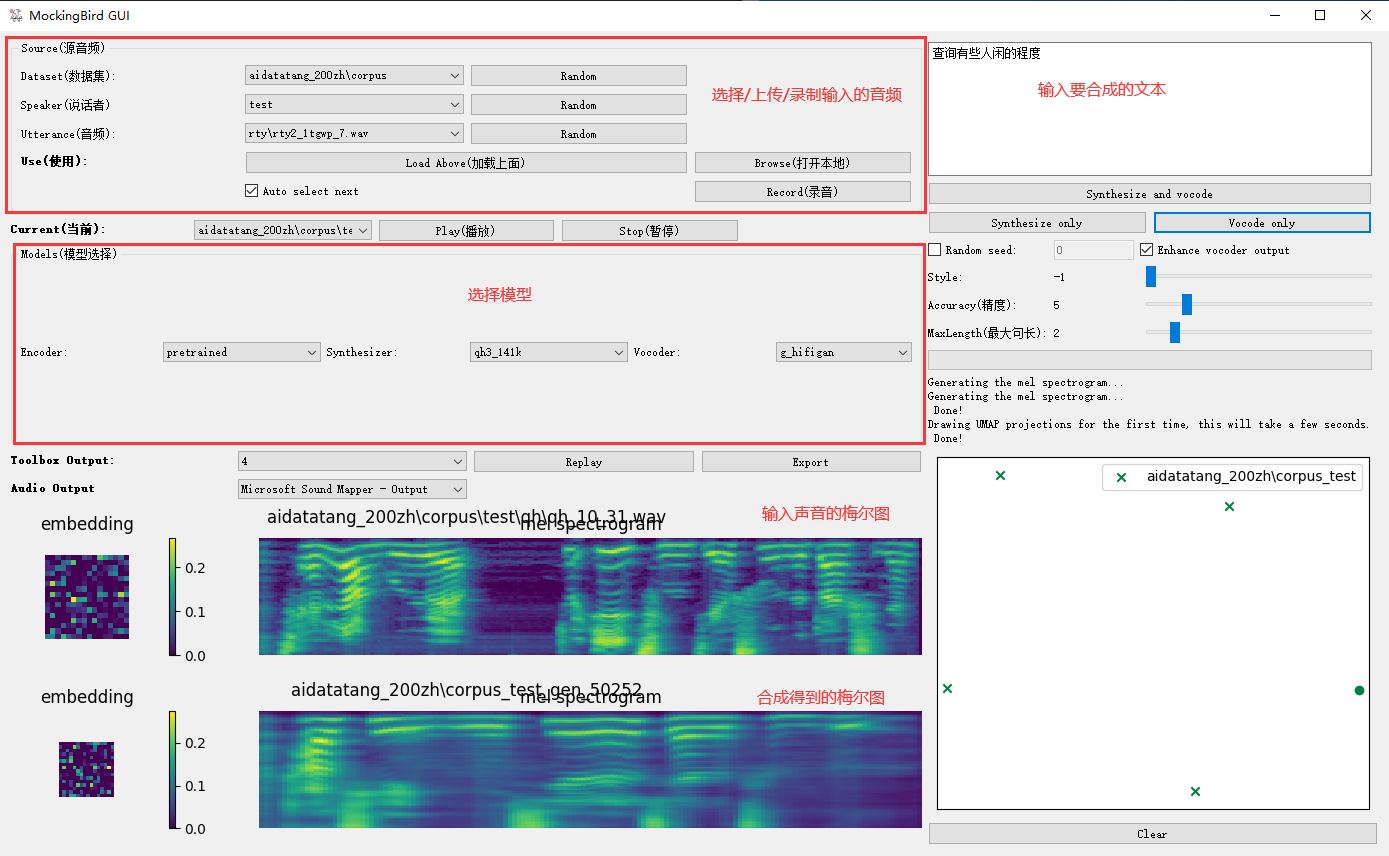Click the green dot in UMAP plot
1389x856 pixels.
point(1359,690)
